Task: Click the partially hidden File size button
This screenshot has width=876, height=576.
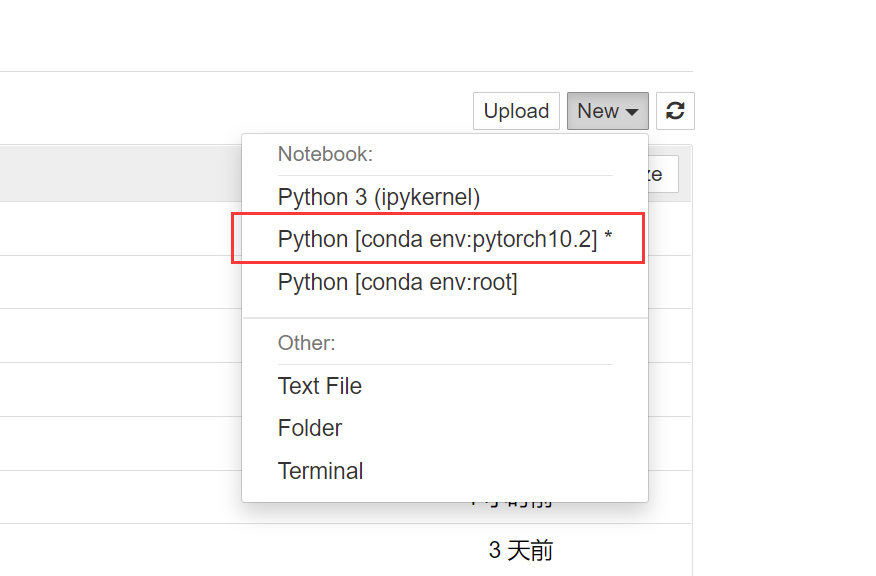Action: click(x=663, y=174)
